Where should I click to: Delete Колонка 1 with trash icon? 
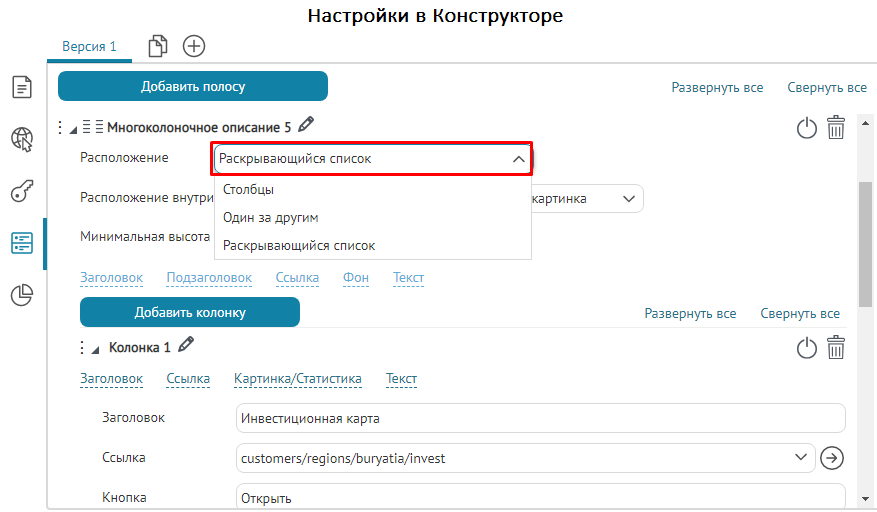click(836, 347)
